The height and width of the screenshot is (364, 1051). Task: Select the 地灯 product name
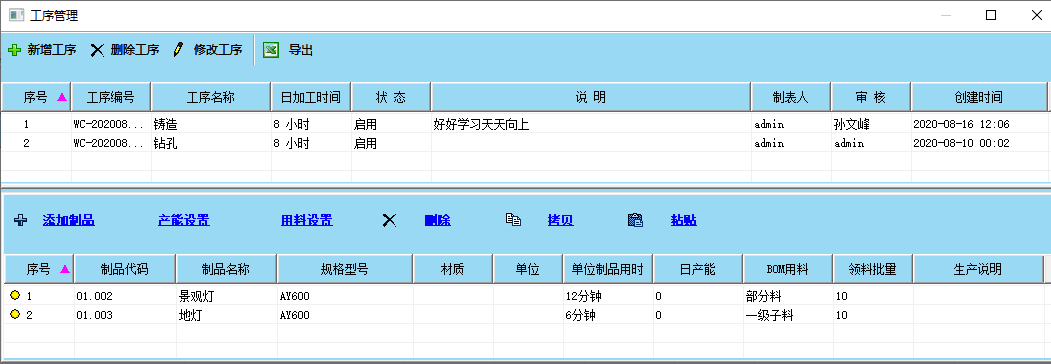point(191,315)
